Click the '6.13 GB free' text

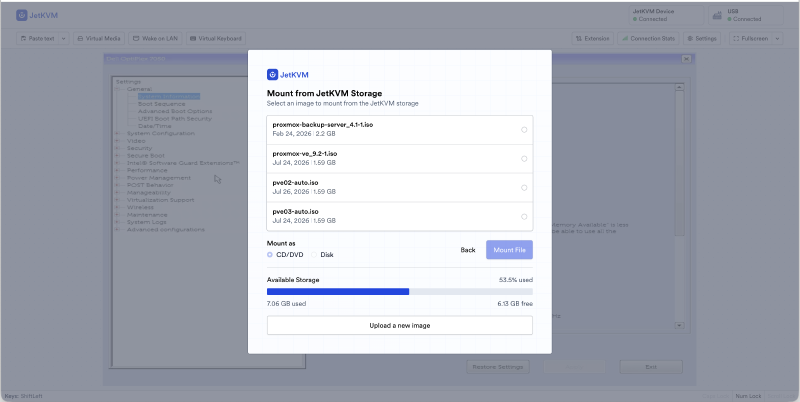tap(515, 304)
